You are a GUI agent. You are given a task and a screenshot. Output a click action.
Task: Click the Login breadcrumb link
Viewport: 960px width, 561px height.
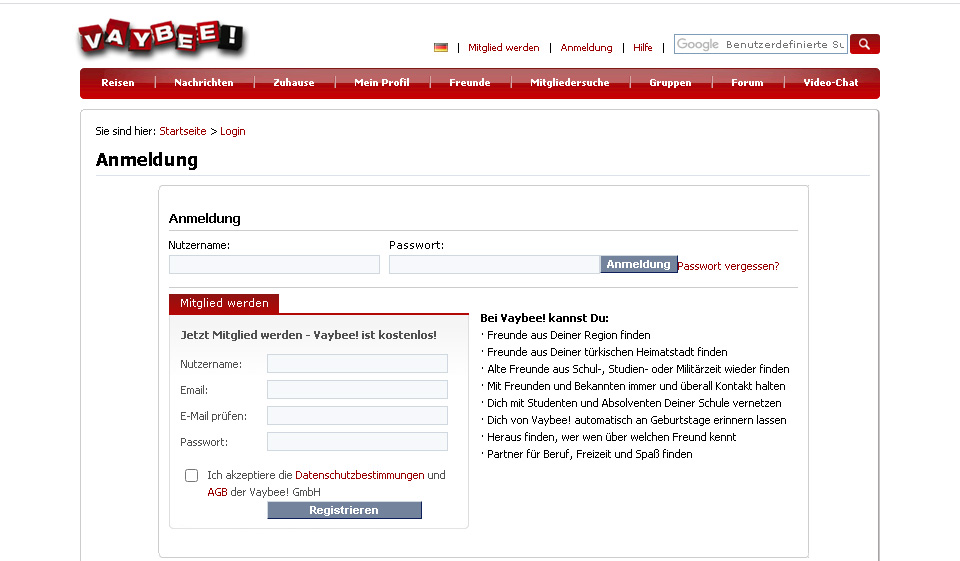click(x=233, y=131)
